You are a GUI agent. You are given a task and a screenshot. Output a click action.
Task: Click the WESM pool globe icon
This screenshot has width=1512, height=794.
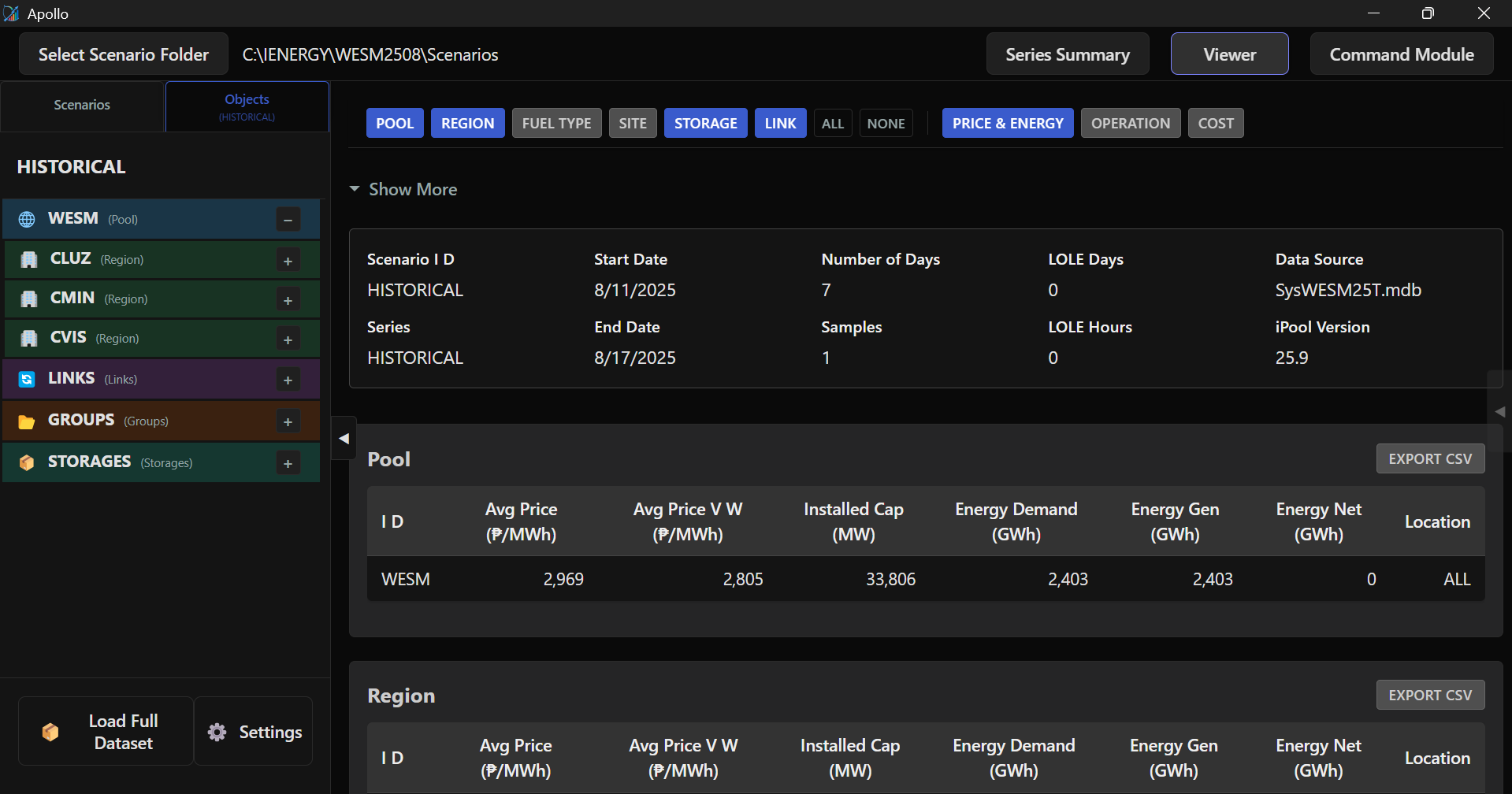click(x=27, y=219)
